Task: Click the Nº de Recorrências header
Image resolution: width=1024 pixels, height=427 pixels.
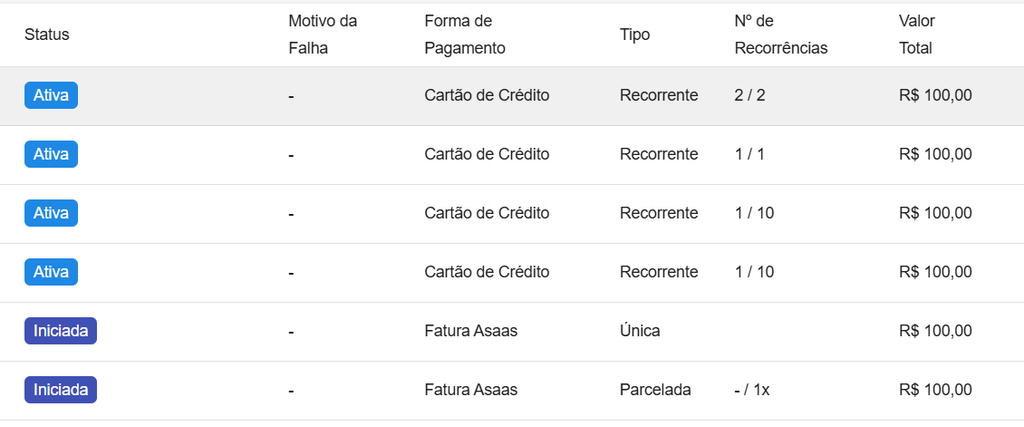Action: click(781, 35)
